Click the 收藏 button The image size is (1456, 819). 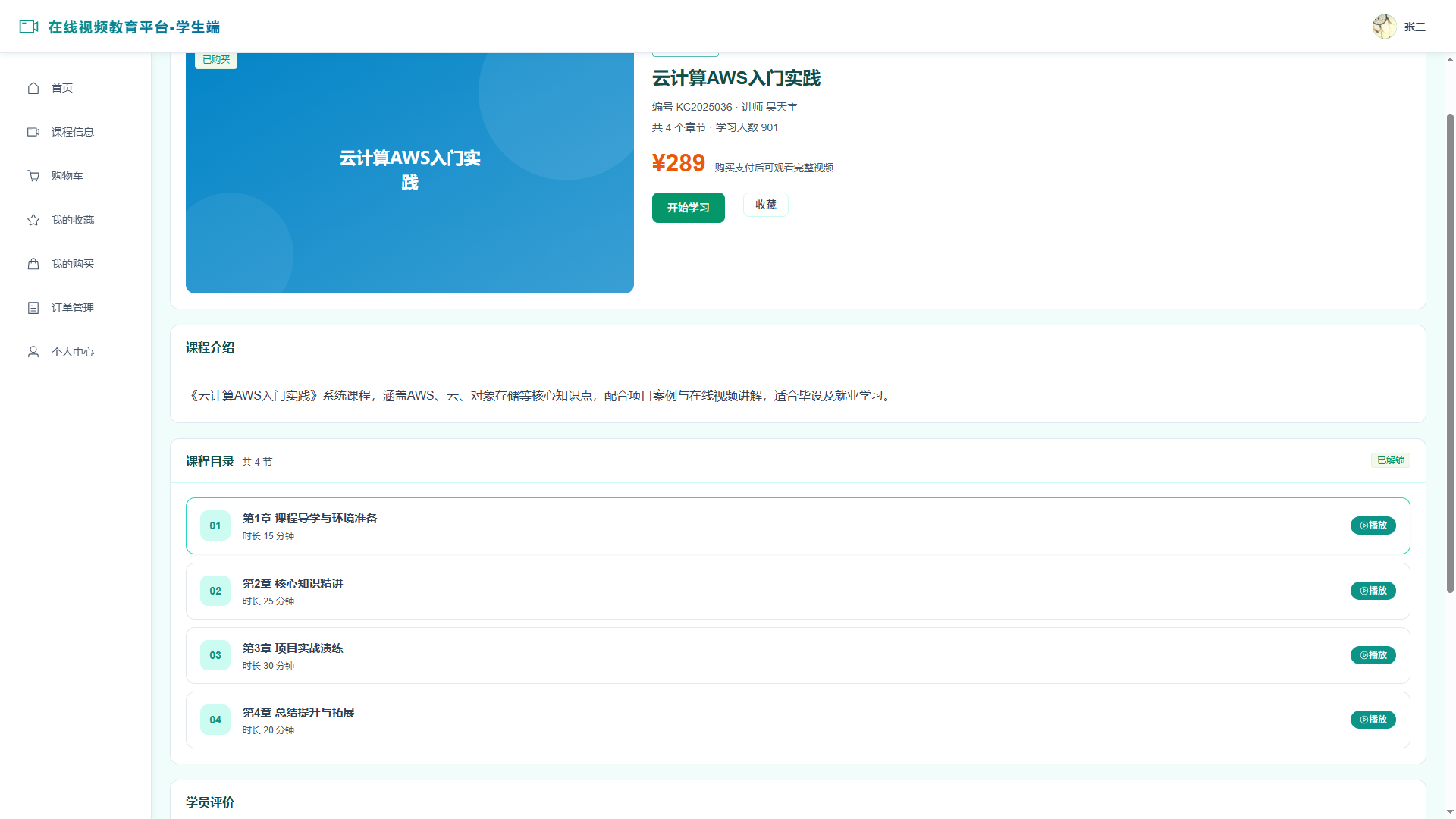tap(766, 205)
